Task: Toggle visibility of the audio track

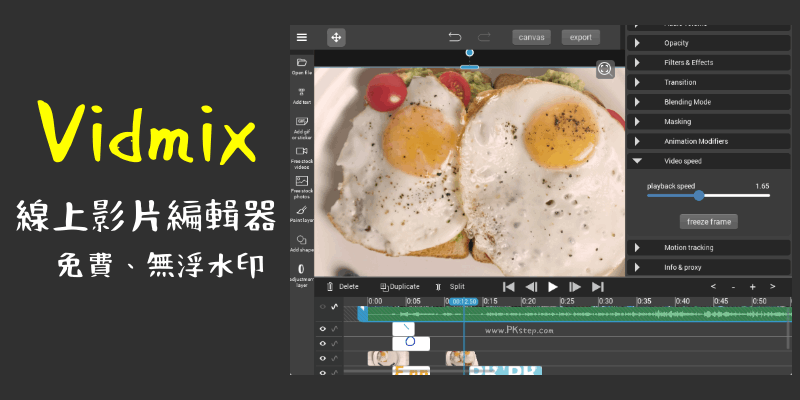Action: [x=322, y=307]
